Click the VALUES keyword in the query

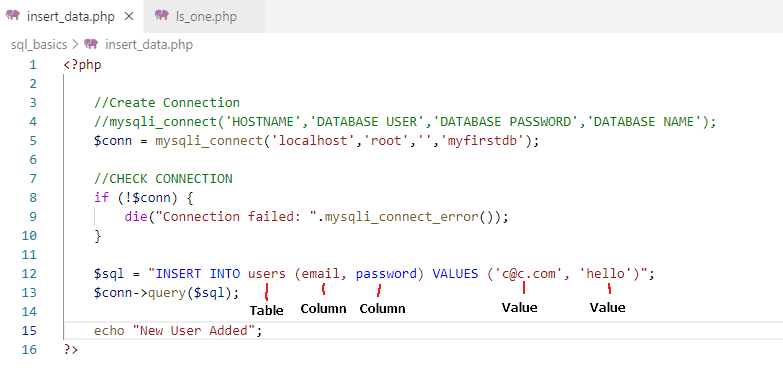(455, 274)
